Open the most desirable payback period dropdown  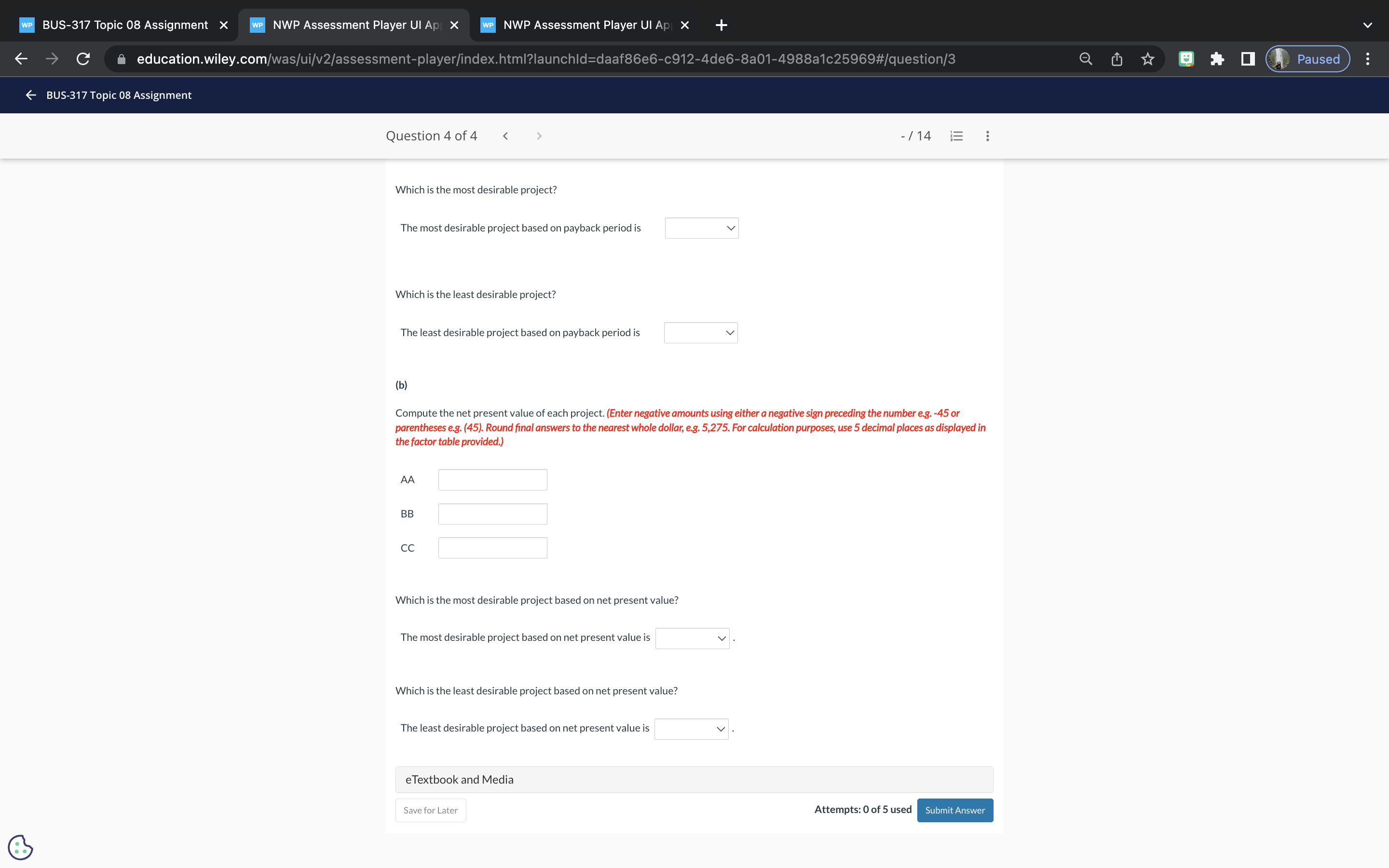click(701, 228)
